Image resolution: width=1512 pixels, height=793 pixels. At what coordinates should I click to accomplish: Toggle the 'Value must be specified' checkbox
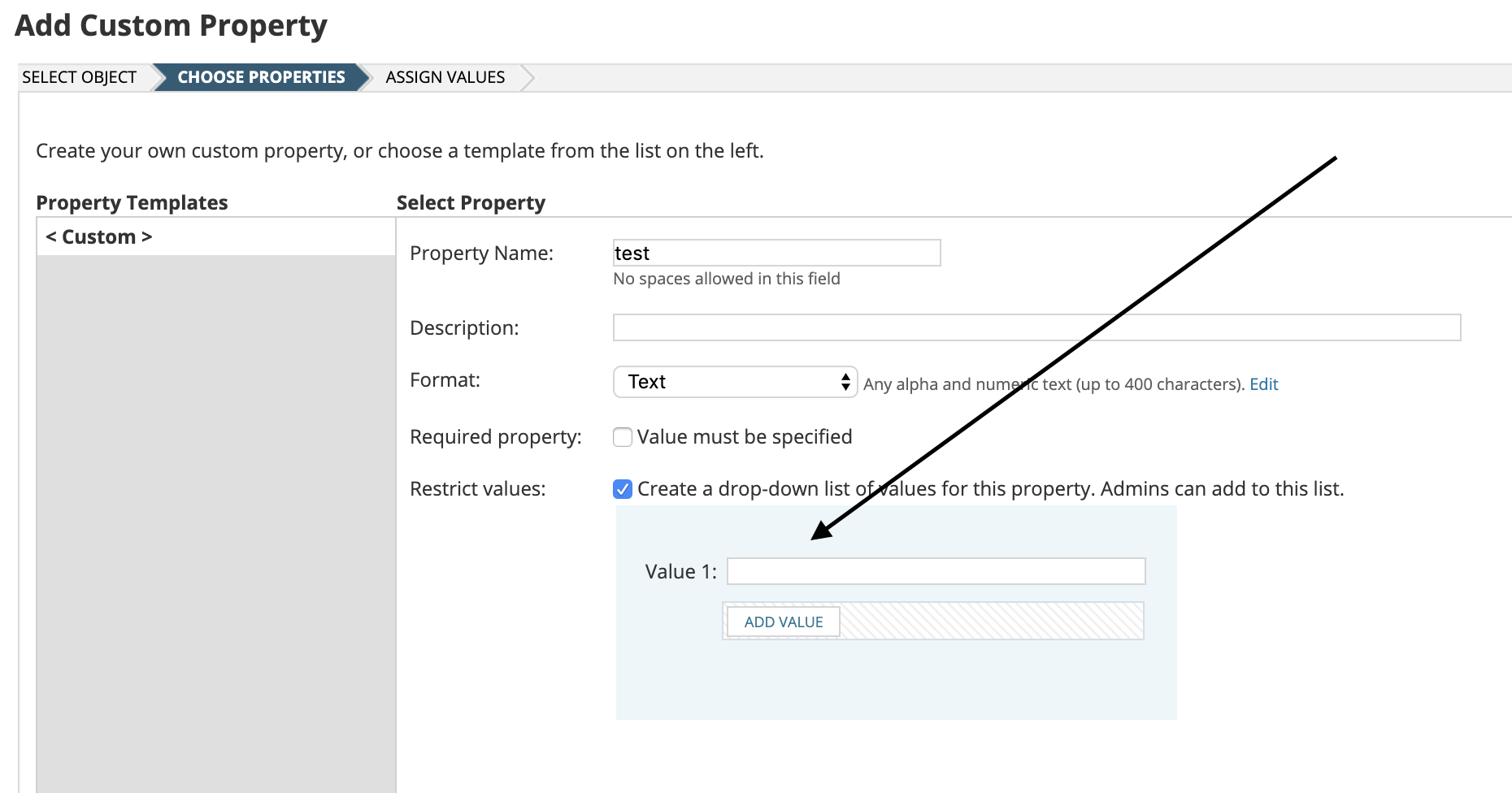click(x=623, y=437)
